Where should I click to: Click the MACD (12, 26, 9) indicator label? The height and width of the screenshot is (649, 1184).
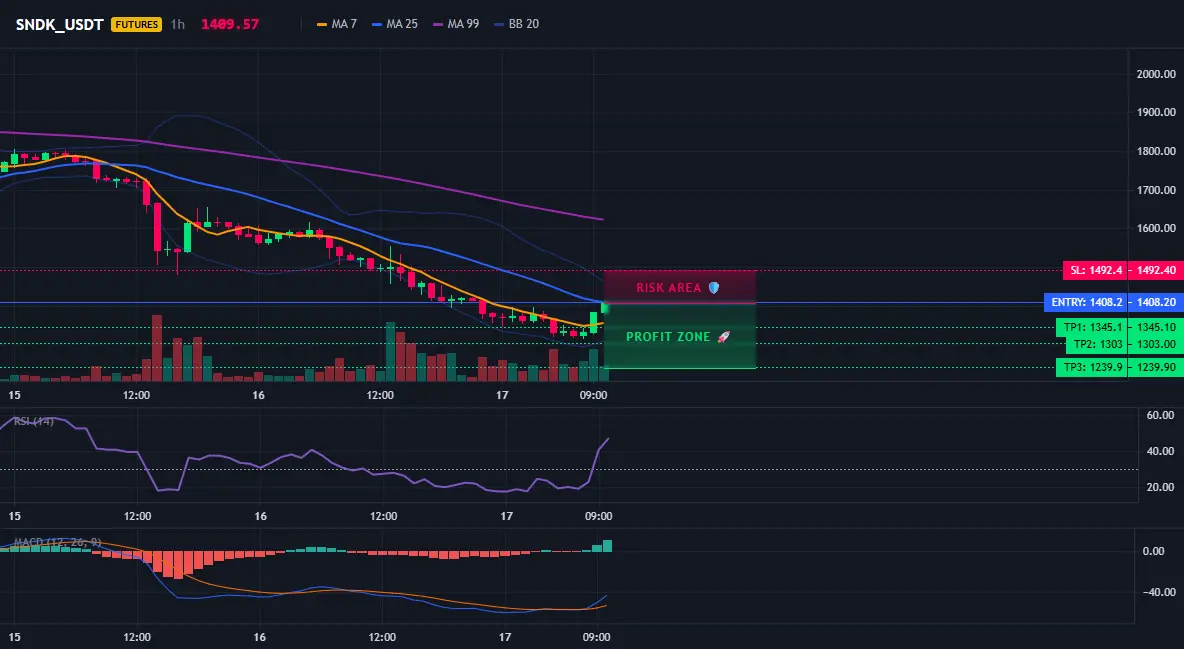[x=57, y=542]
